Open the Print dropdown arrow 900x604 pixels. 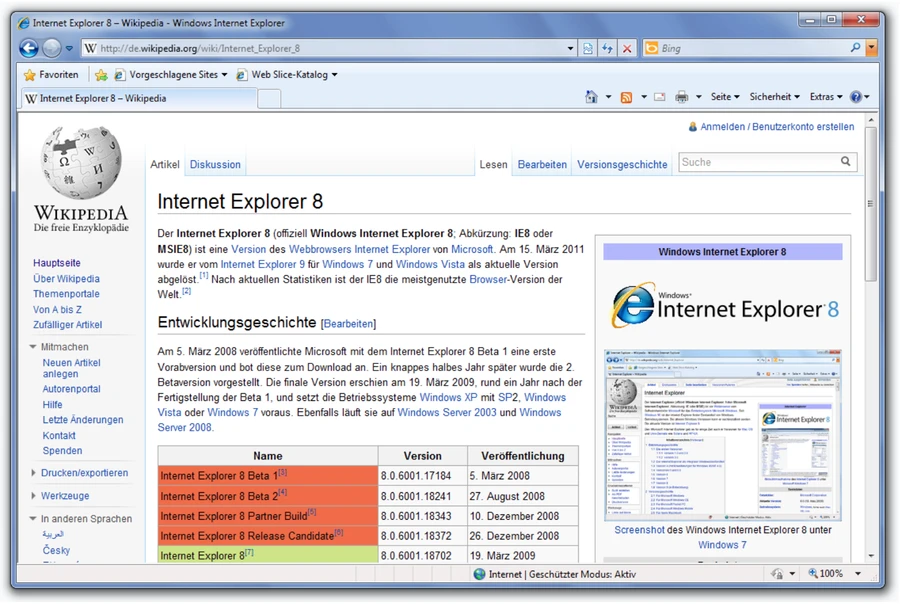[699, 97]
